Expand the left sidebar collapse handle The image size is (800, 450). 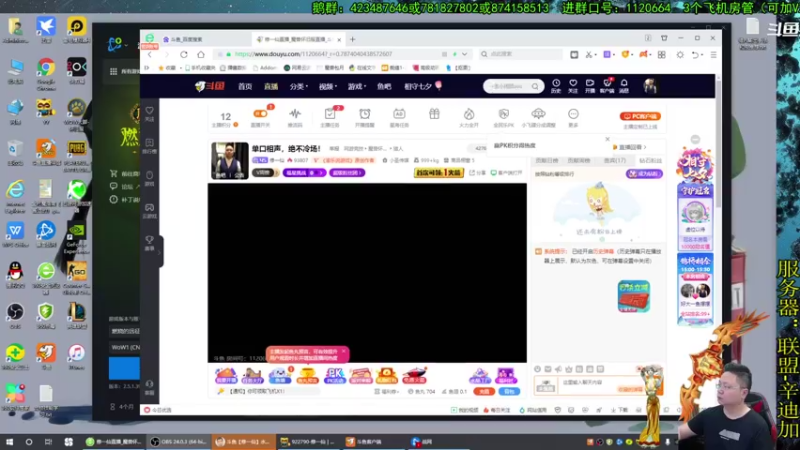(159, 251)
